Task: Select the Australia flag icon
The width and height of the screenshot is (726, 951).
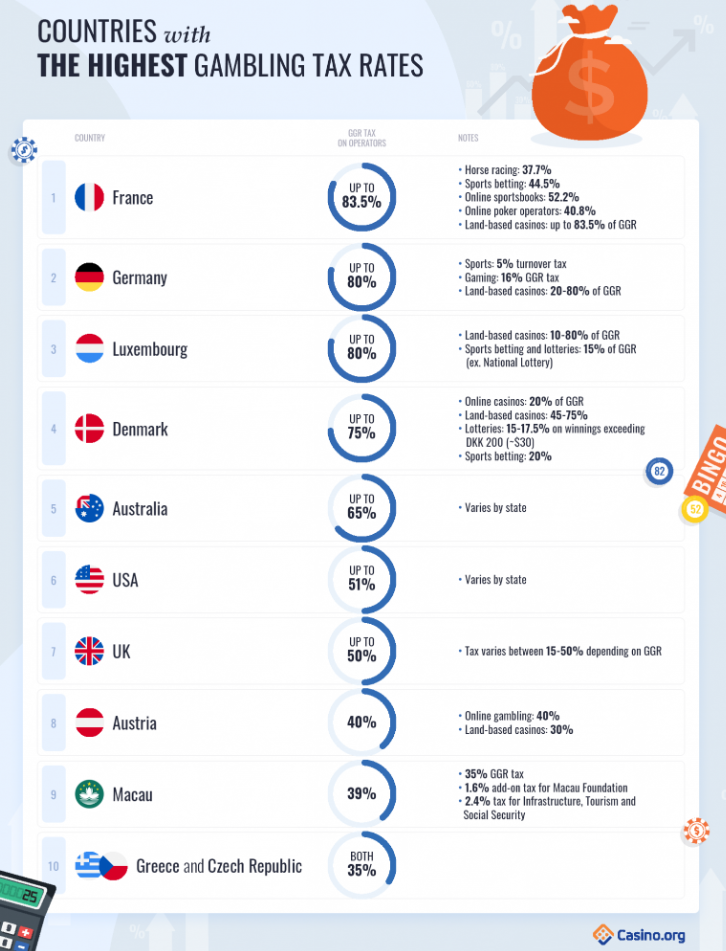Action: coord(89,508)
